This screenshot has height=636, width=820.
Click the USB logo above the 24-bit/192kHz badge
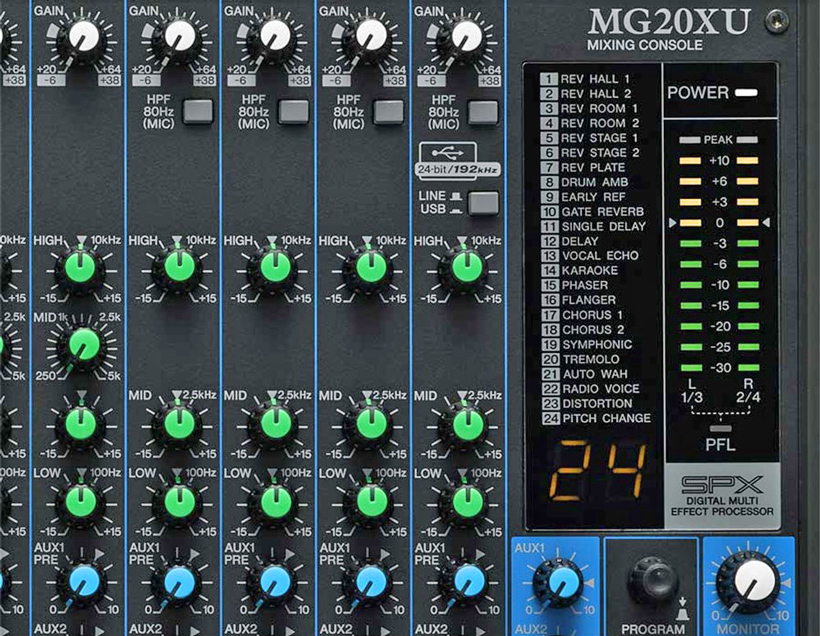point(448,153)
